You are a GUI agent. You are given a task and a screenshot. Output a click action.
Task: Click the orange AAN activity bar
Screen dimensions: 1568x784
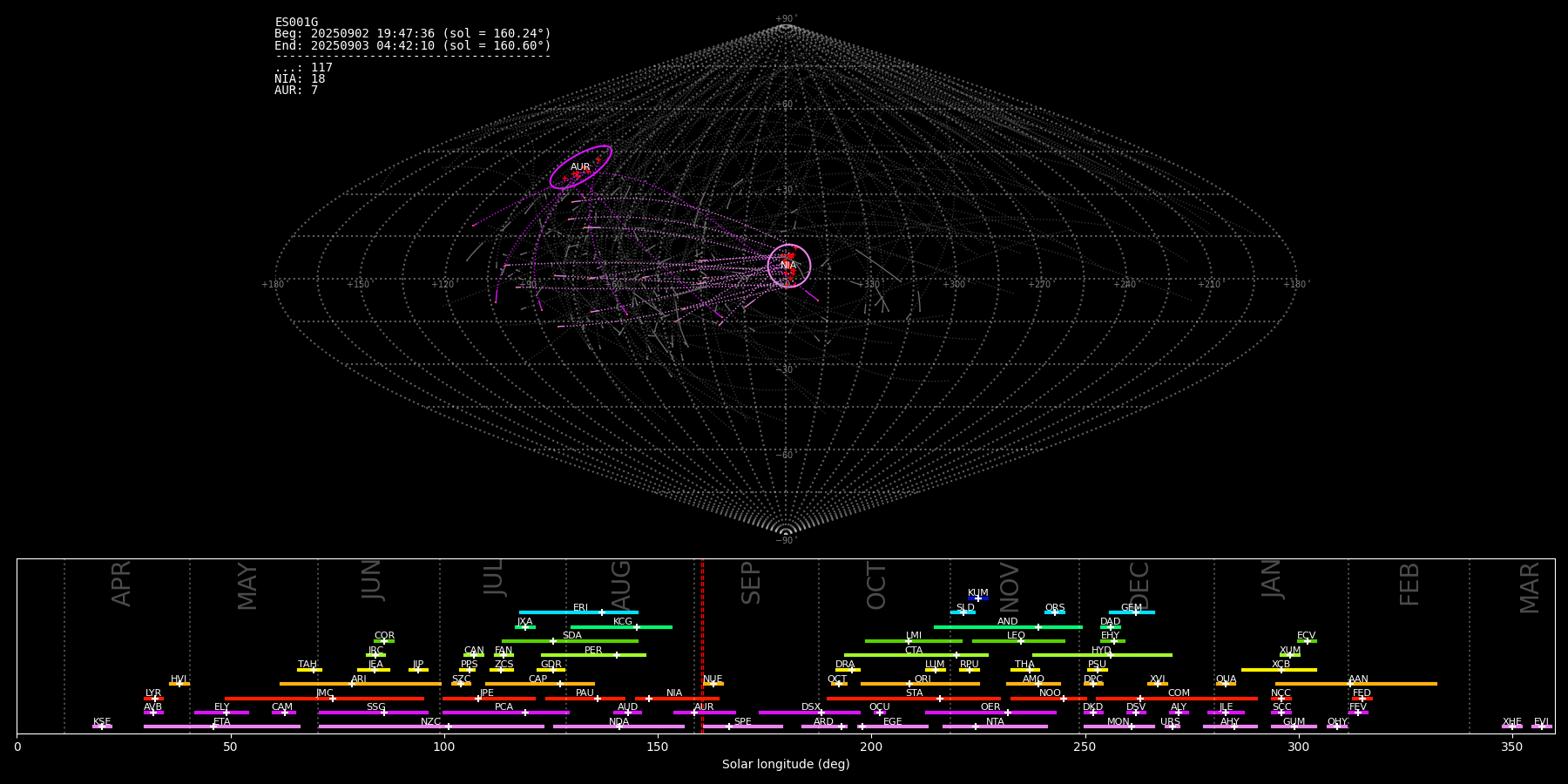click(x=1356, y=684)
